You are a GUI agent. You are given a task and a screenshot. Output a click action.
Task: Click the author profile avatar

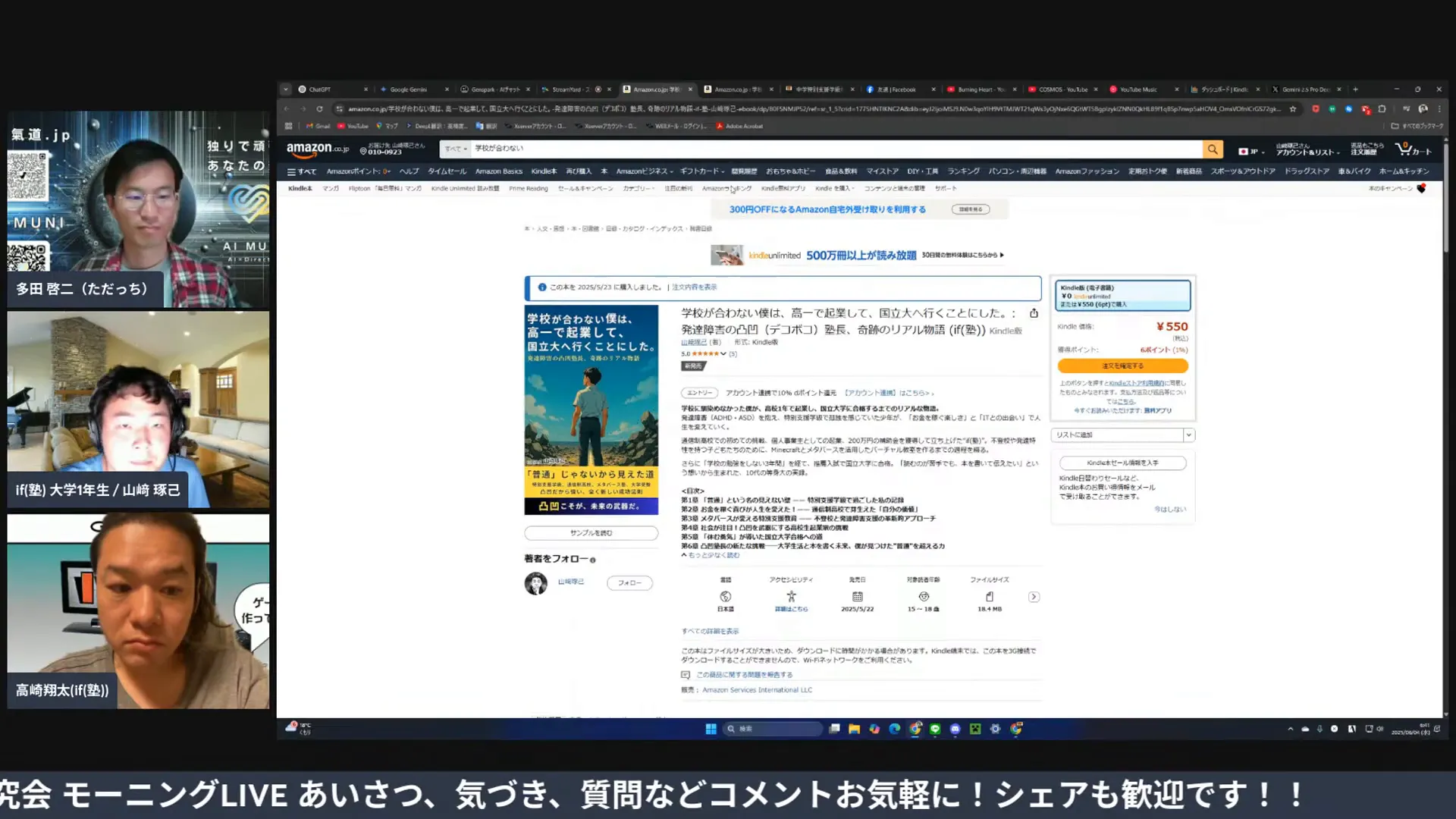pos(536,583)
